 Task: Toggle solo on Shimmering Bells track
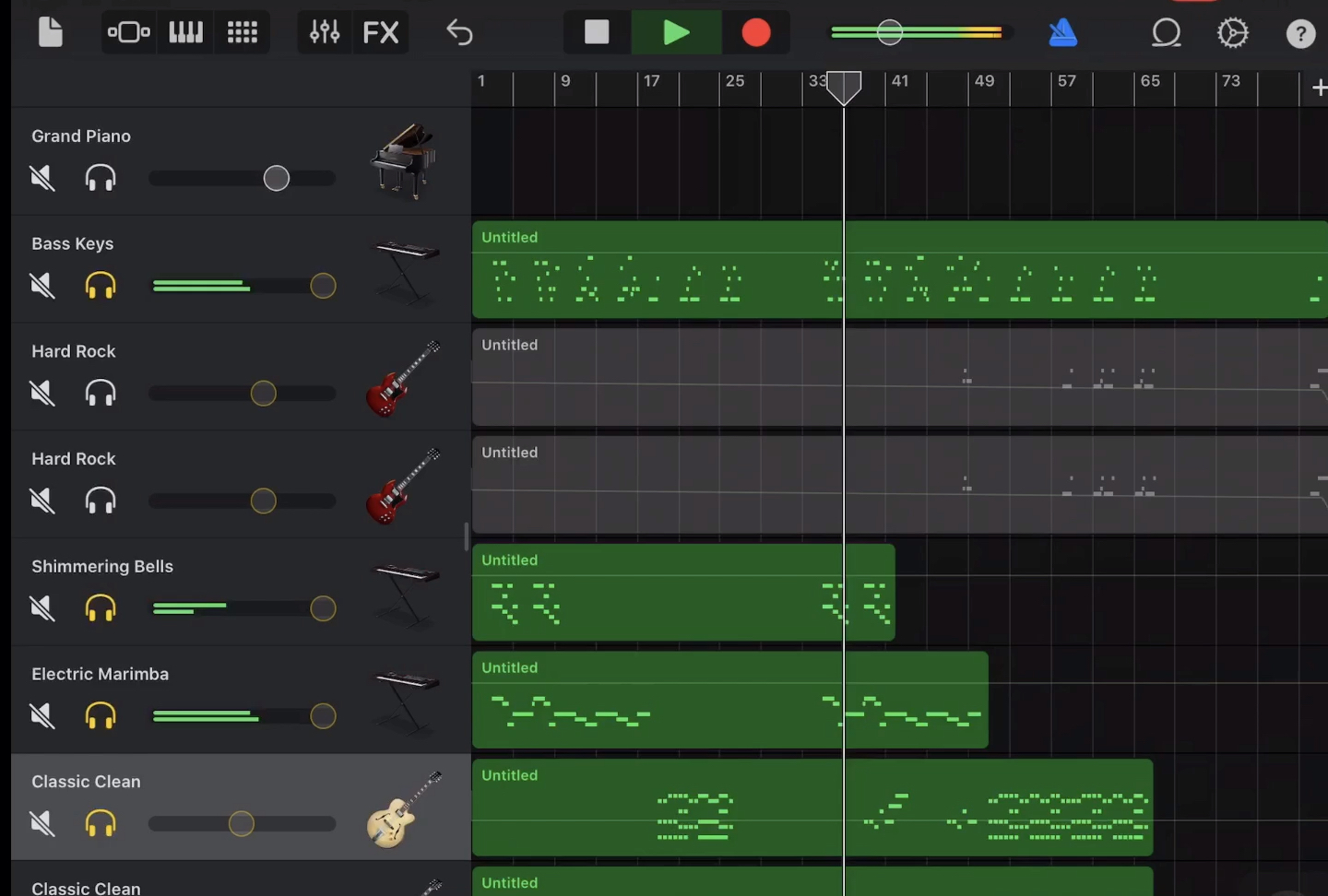(x=101, y=608)
